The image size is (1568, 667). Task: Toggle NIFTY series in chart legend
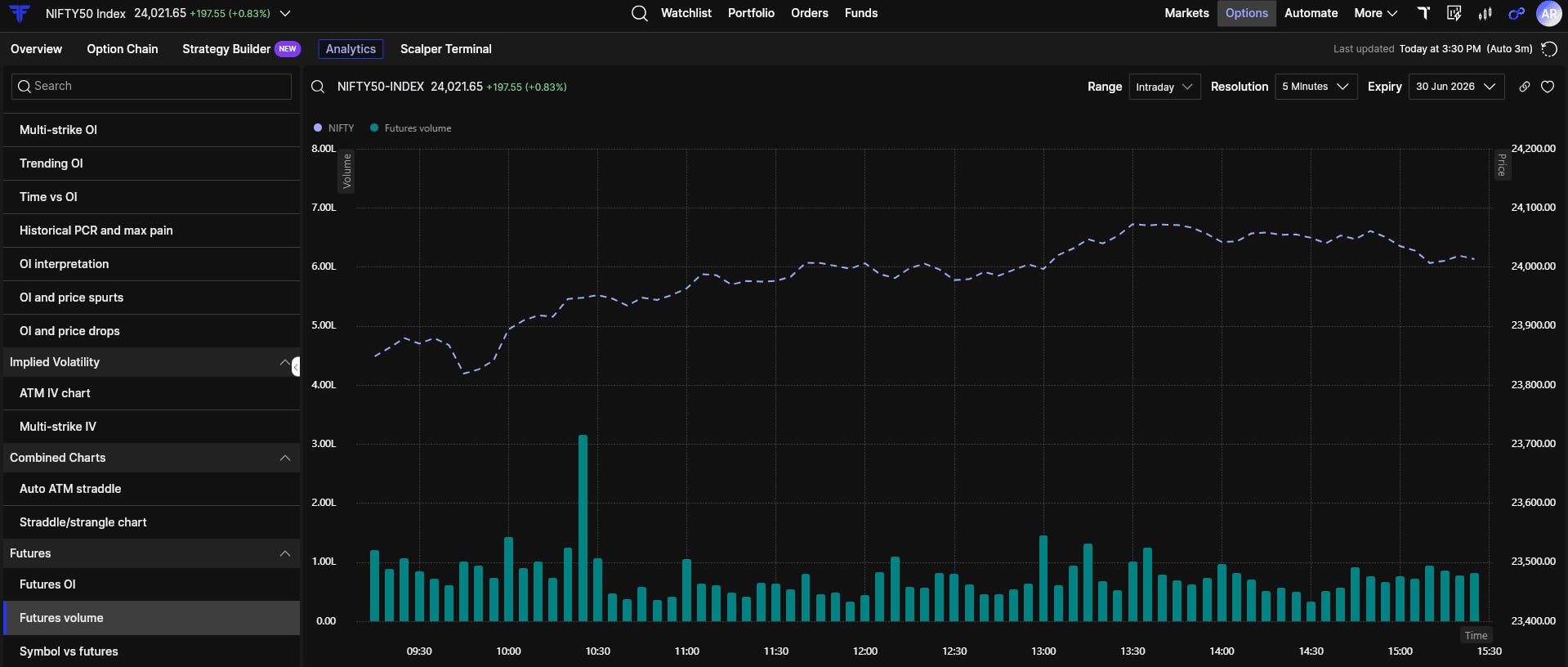[x=333, y=128]
